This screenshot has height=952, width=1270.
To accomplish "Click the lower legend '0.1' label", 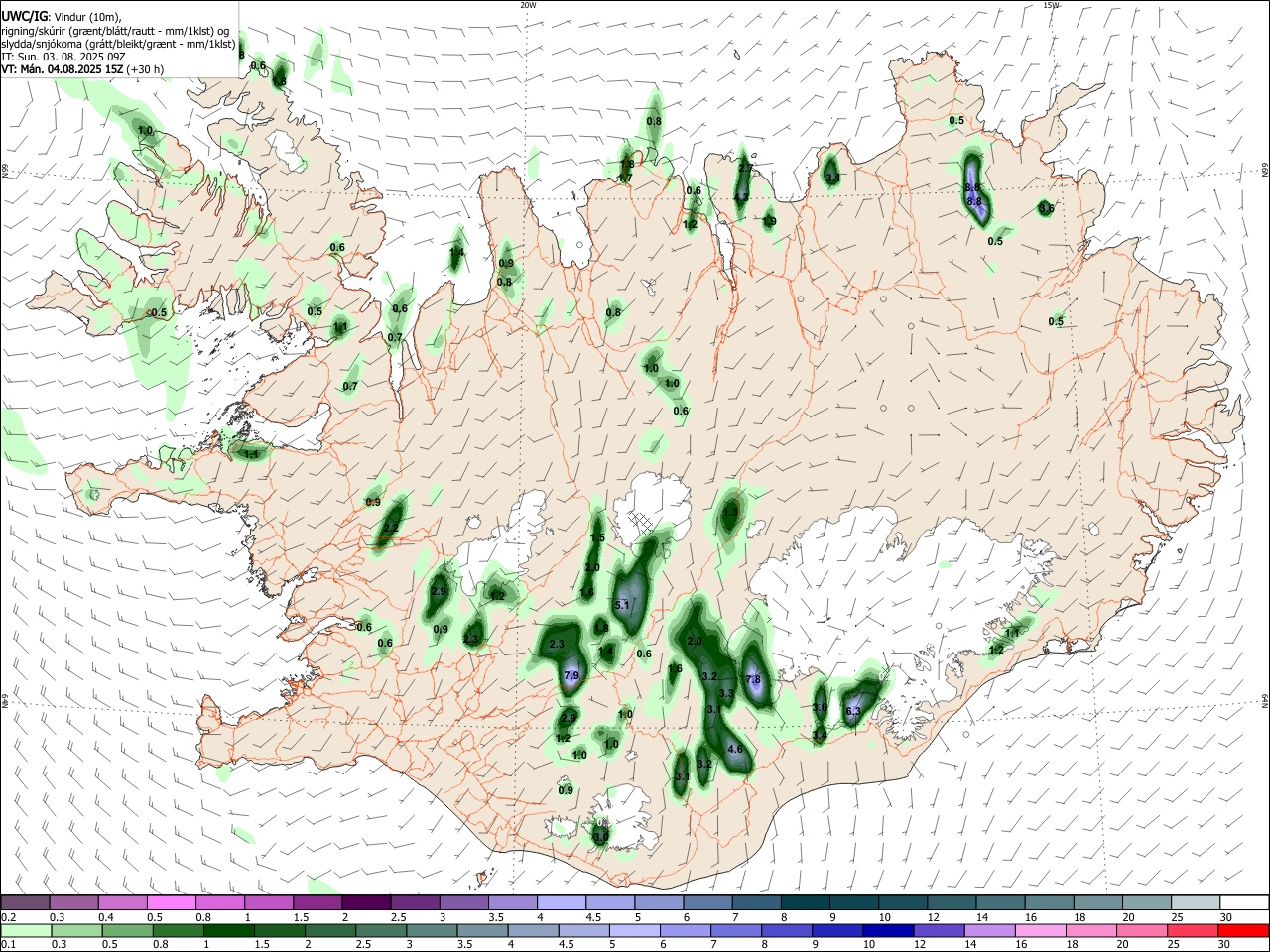I will coord(9,945).
